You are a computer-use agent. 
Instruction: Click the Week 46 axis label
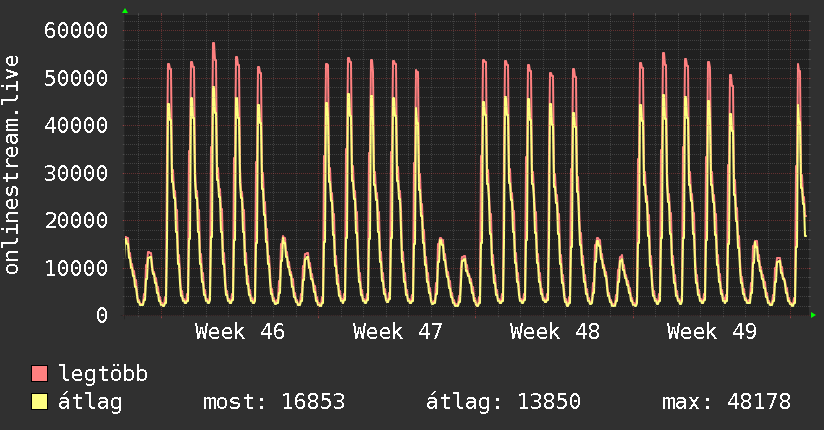pyautogui.click(x=240, y=332)
